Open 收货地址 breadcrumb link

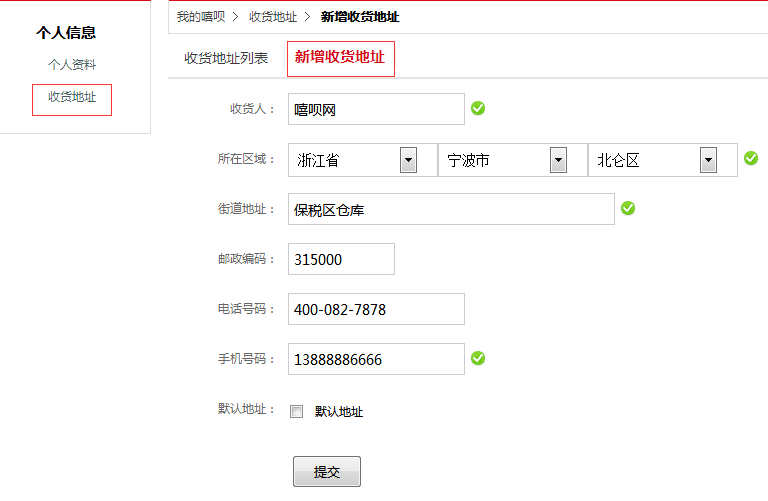click(273, 17)
